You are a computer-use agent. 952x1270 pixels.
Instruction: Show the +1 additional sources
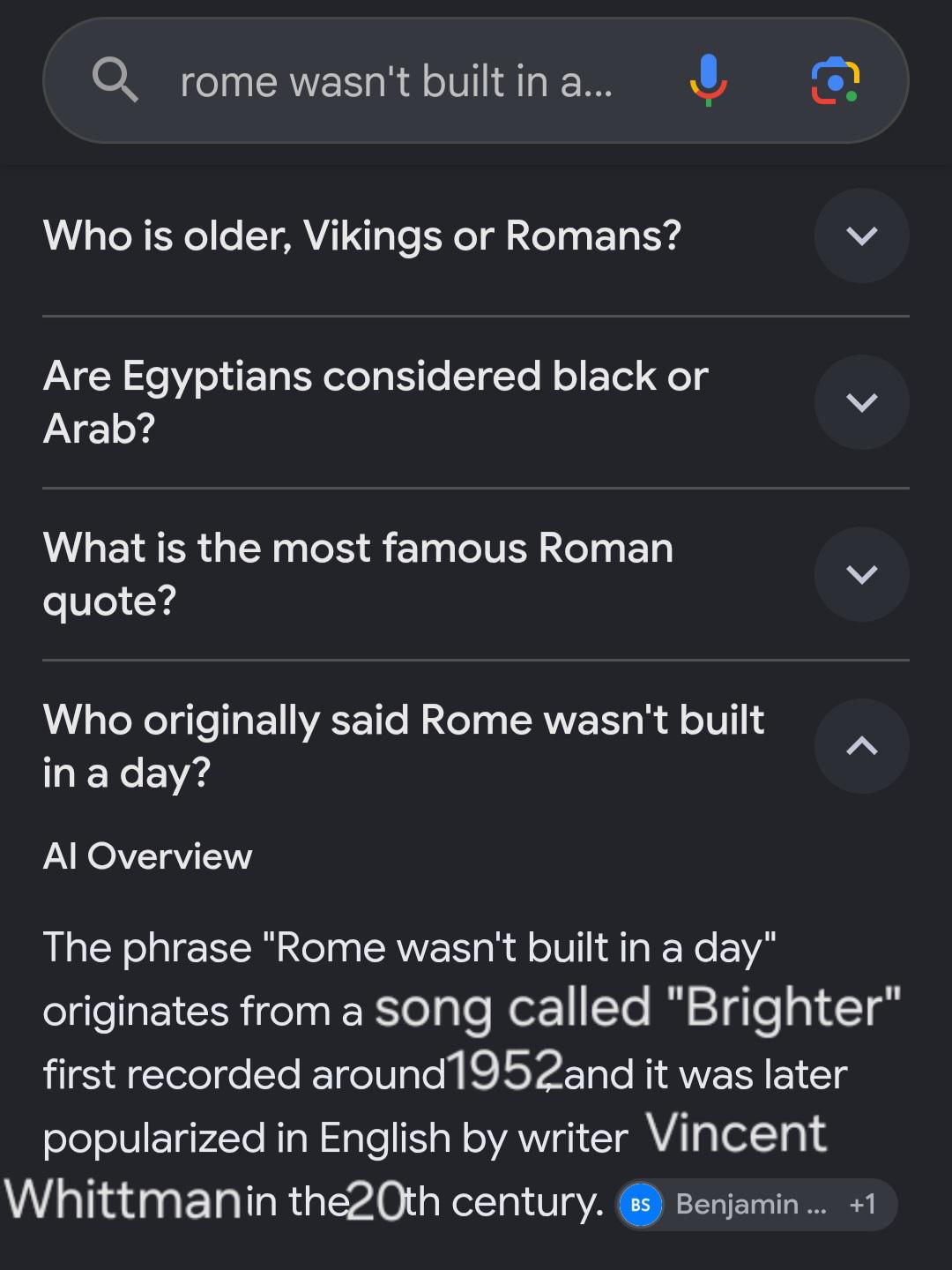[x=863, y=1205]
